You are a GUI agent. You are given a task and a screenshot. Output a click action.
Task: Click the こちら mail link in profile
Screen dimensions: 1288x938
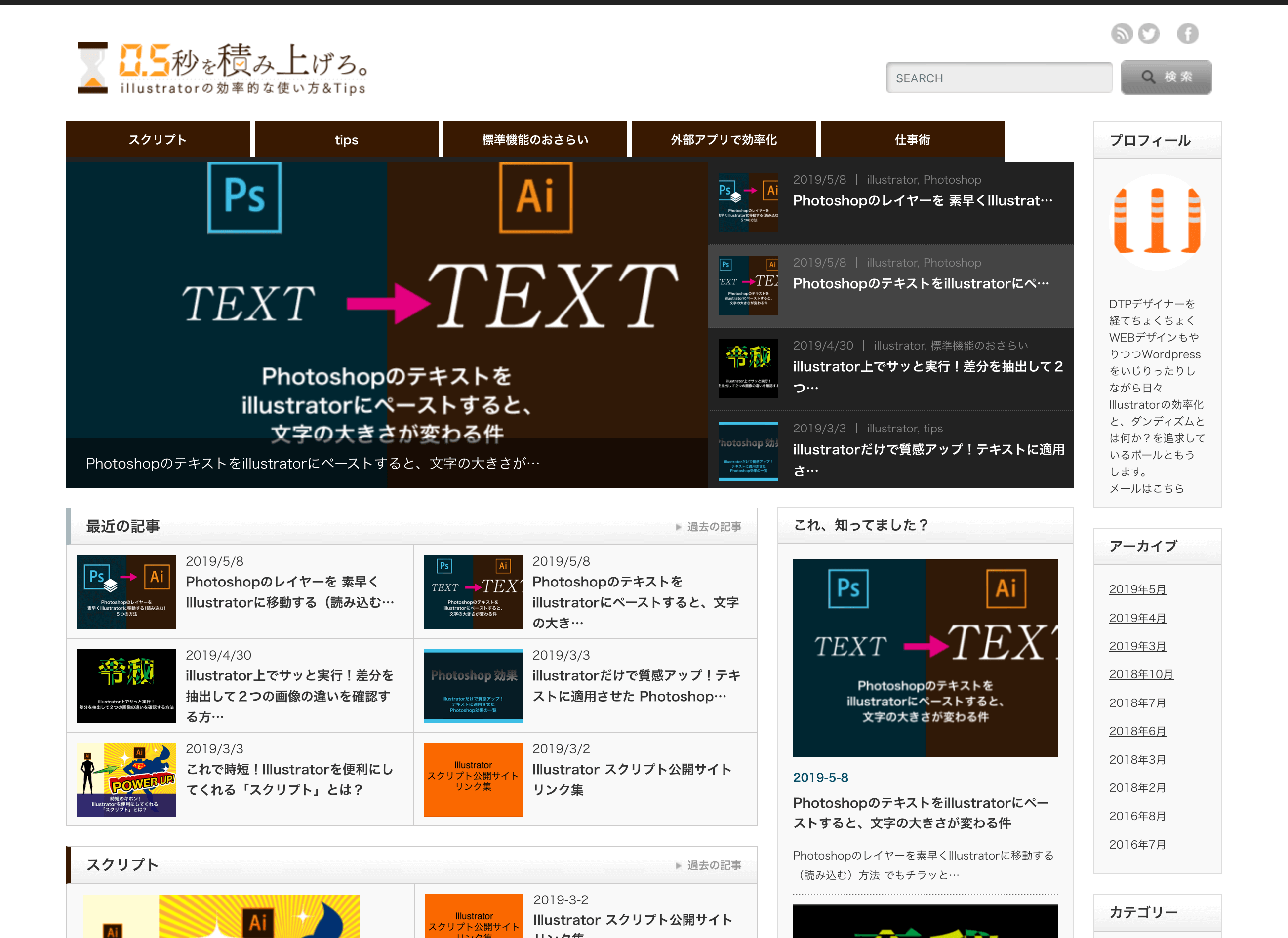(x=1168, y=489)
